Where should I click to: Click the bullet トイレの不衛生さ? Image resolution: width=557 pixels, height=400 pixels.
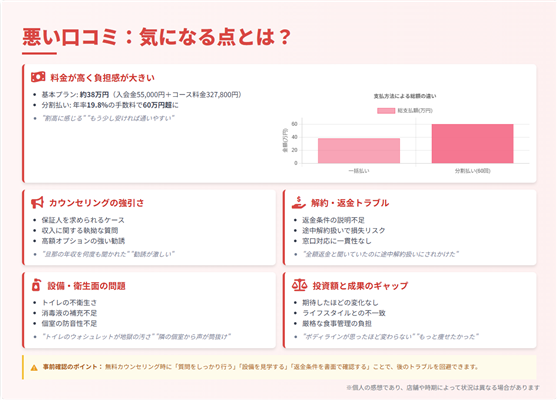69,303
